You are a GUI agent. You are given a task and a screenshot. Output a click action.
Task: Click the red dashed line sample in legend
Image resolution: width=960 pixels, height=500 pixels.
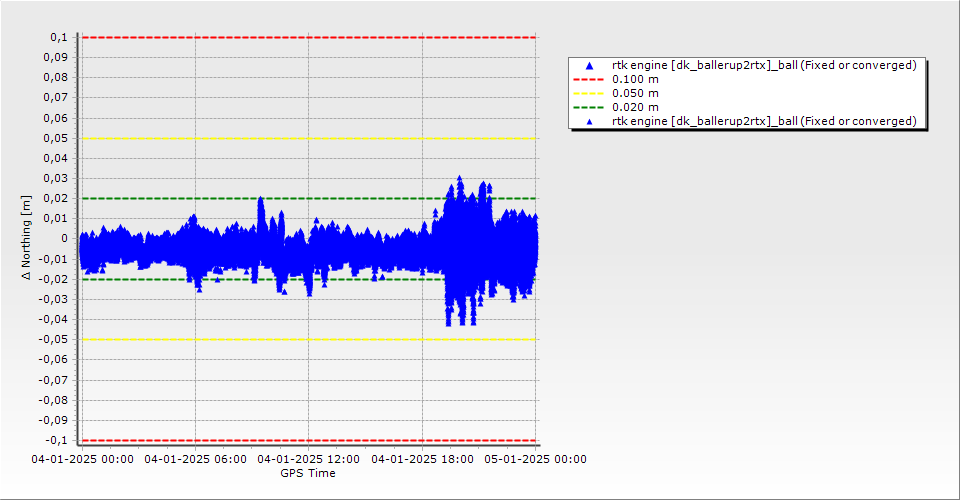click(x=589, y=79)
